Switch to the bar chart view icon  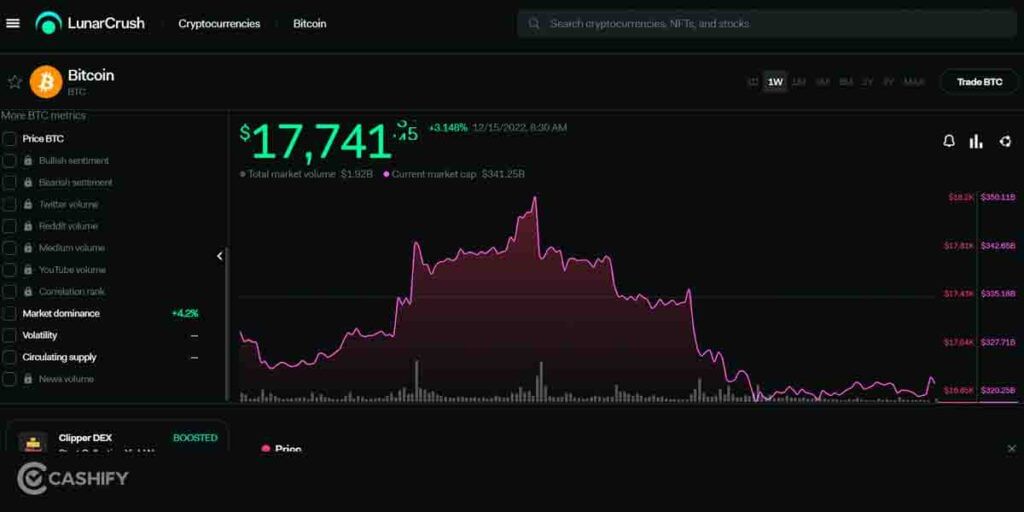tap(976, 141)
